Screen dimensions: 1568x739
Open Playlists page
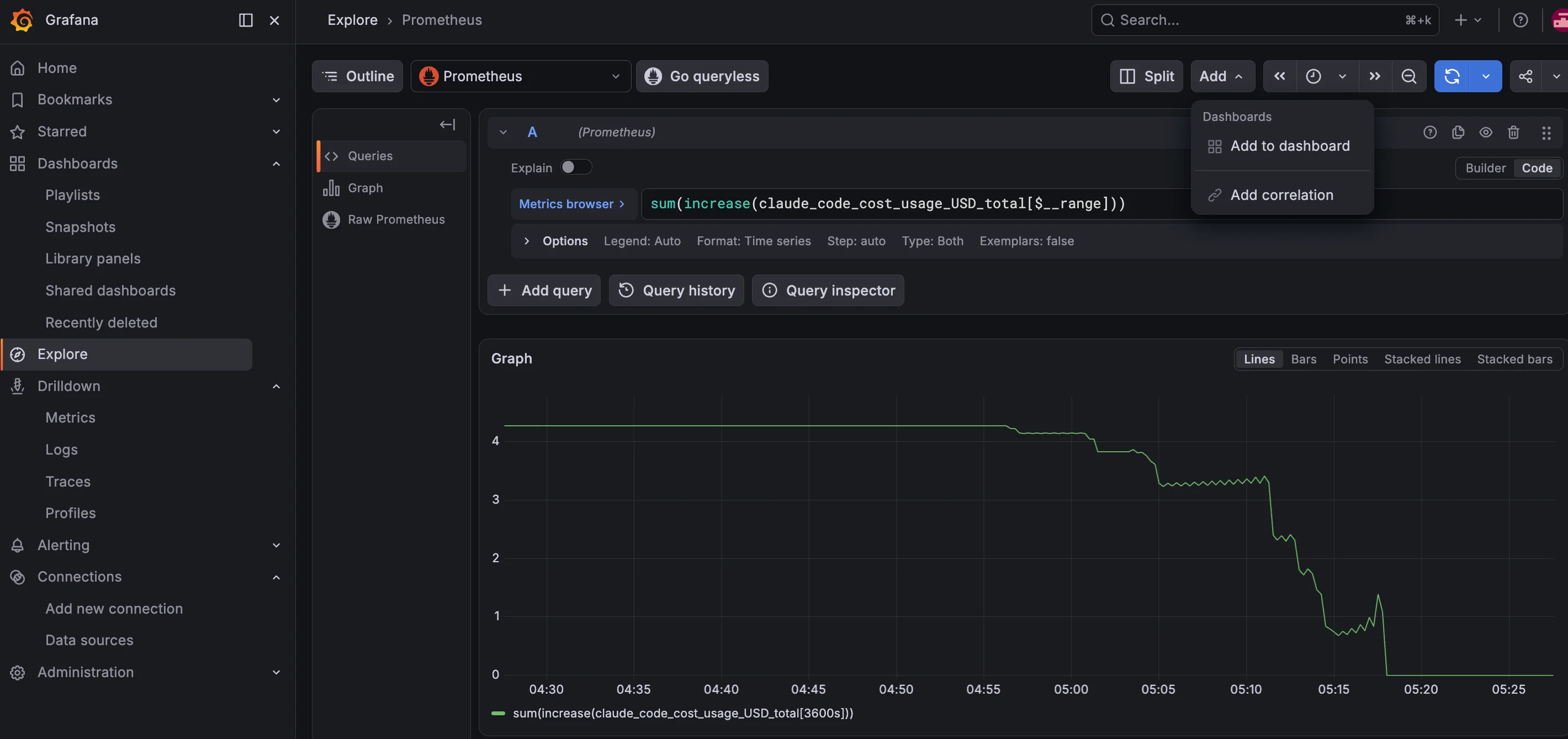point(72,195)
